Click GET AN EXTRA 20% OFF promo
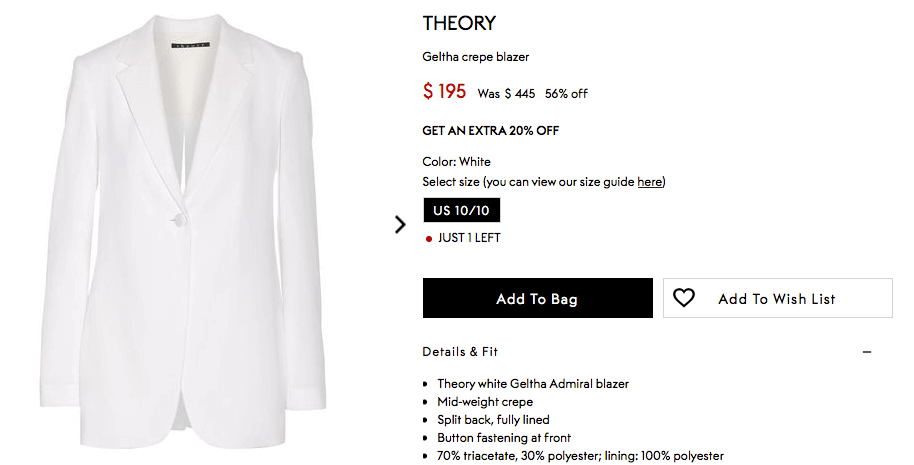This screenshot has width=914, height=465. point(490,131)
